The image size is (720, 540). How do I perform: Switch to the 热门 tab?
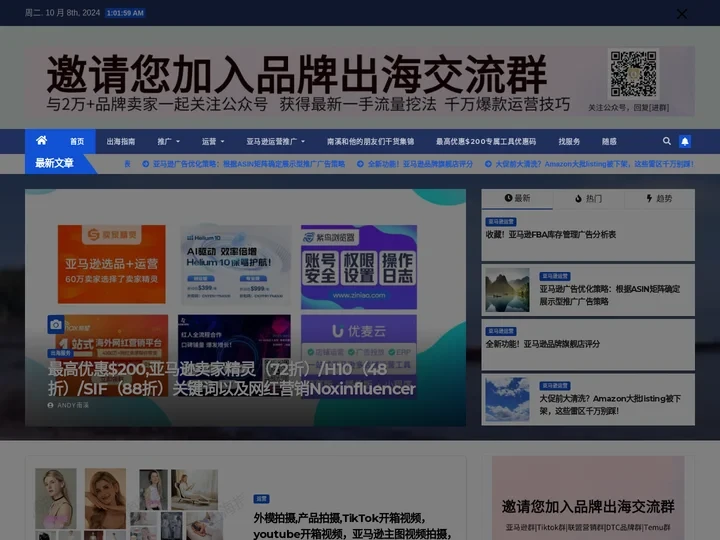point(588,199)
